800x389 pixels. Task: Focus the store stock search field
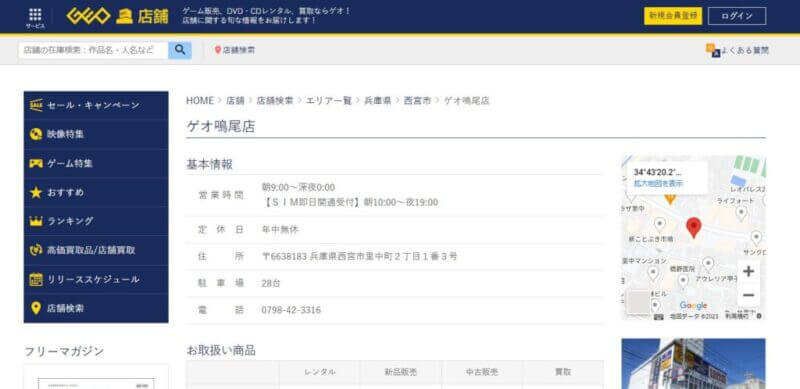point(93,50)
